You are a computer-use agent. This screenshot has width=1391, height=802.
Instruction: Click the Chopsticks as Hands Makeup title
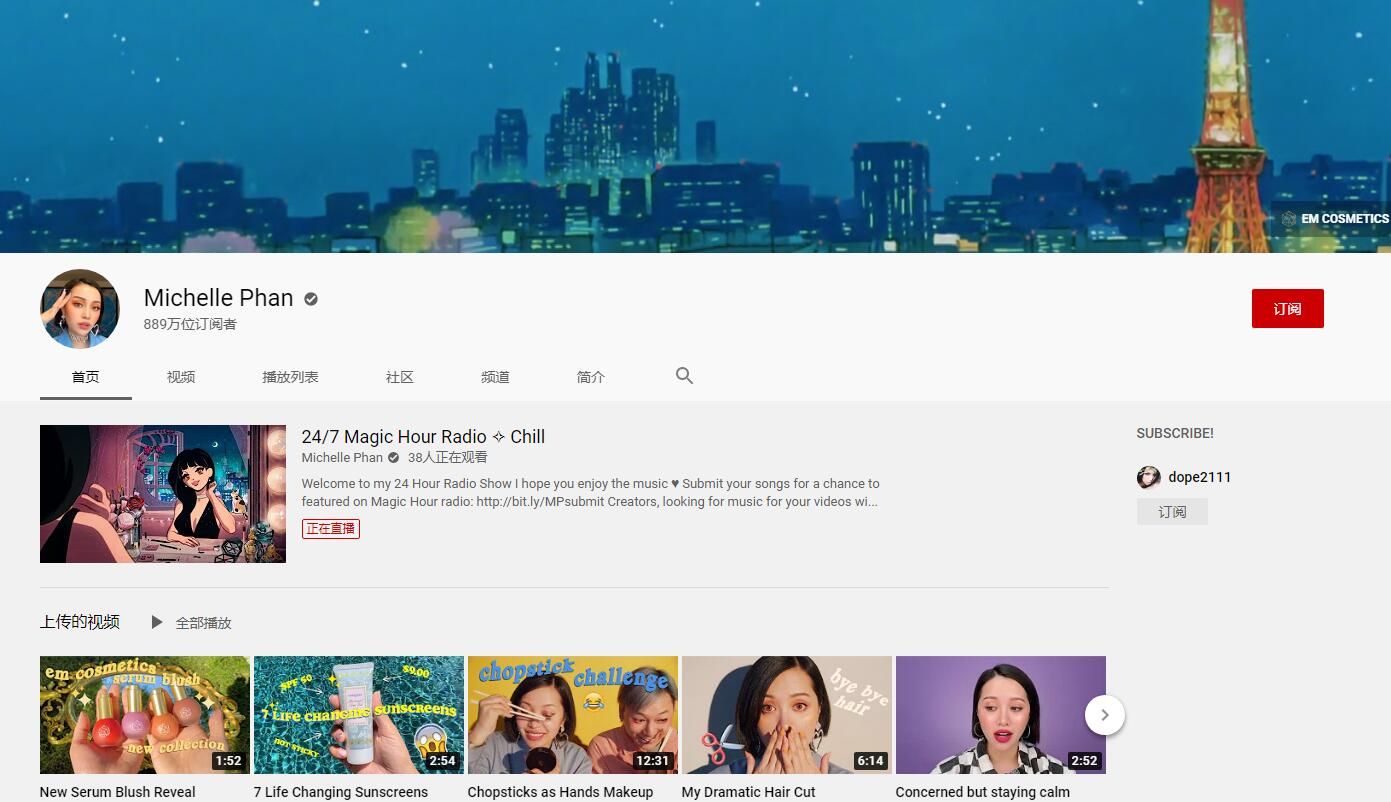pos(560,792)
